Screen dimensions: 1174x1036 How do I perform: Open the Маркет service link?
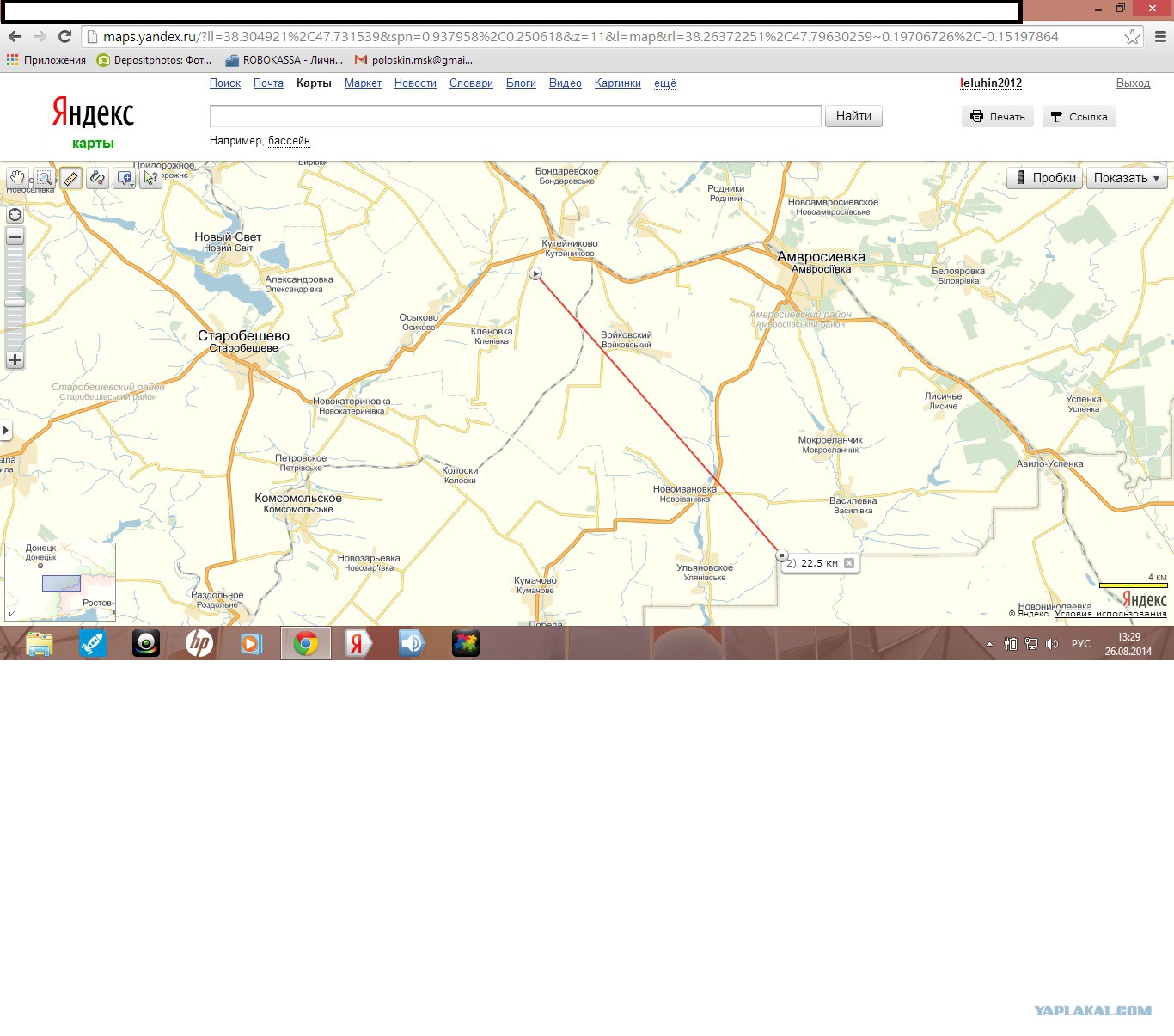[x=363, y=83]
